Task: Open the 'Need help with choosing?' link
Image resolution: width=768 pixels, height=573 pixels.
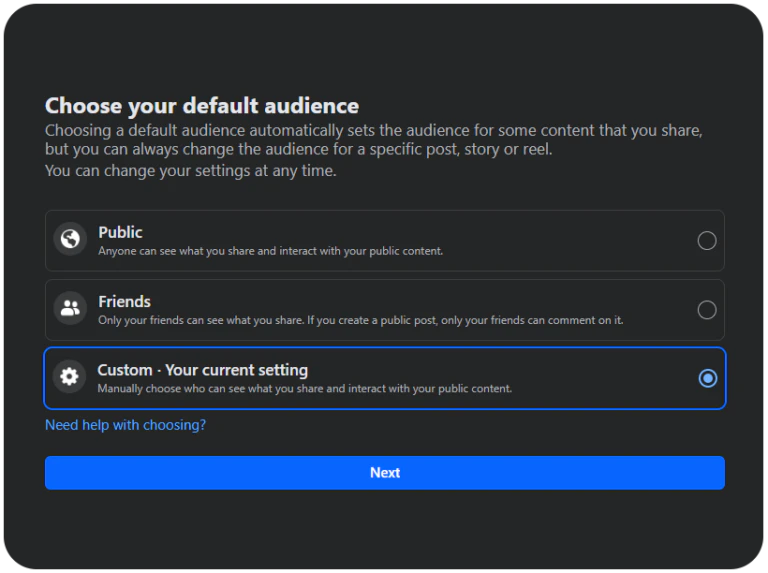Action: pyautogui.click(x=125, y=425)
